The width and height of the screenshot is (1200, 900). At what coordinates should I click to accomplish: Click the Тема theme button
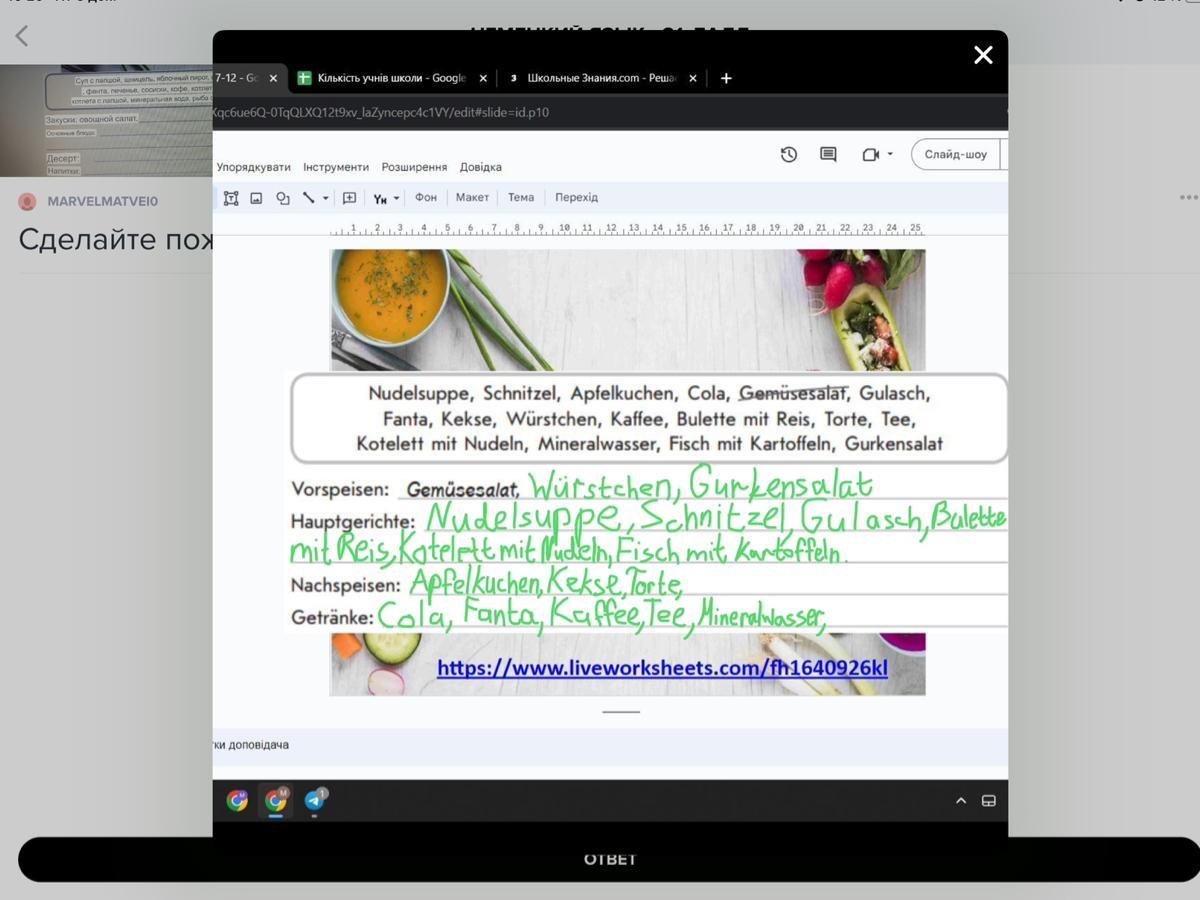point(521,197)
